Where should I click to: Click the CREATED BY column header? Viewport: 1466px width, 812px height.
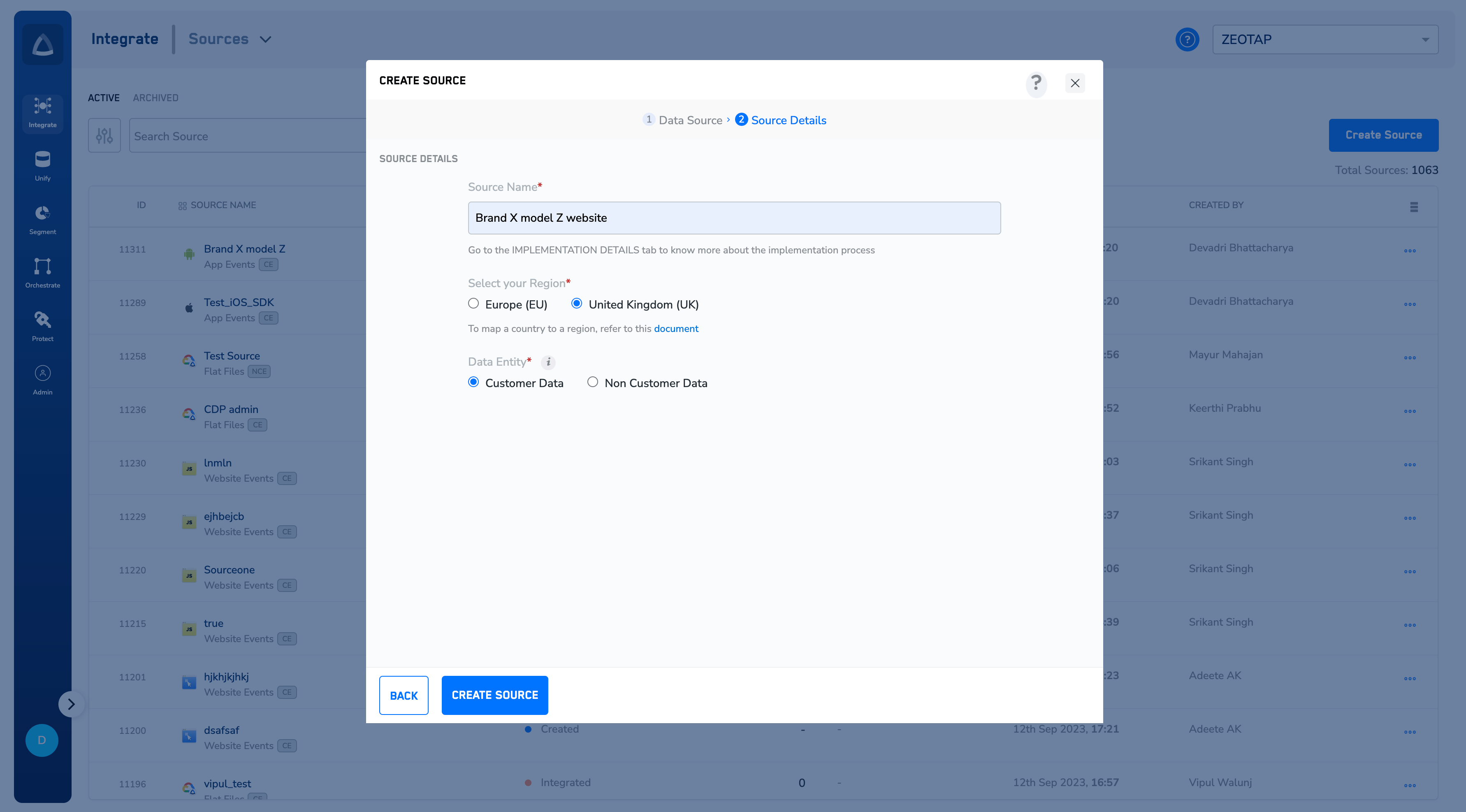point(1216,205)
